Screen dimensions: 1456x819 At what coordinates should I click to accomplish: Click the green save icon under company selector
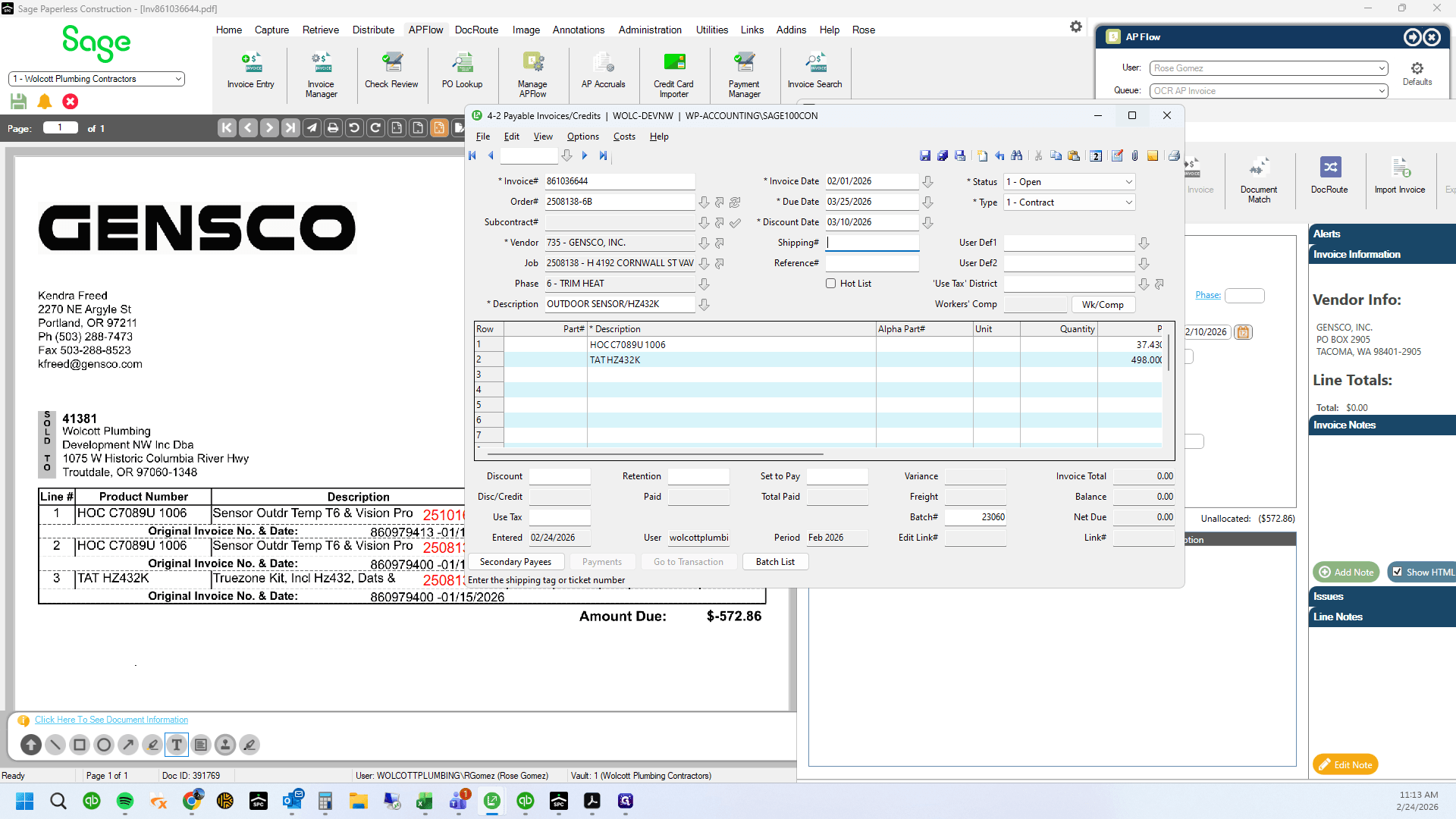[x=19, y=101]
